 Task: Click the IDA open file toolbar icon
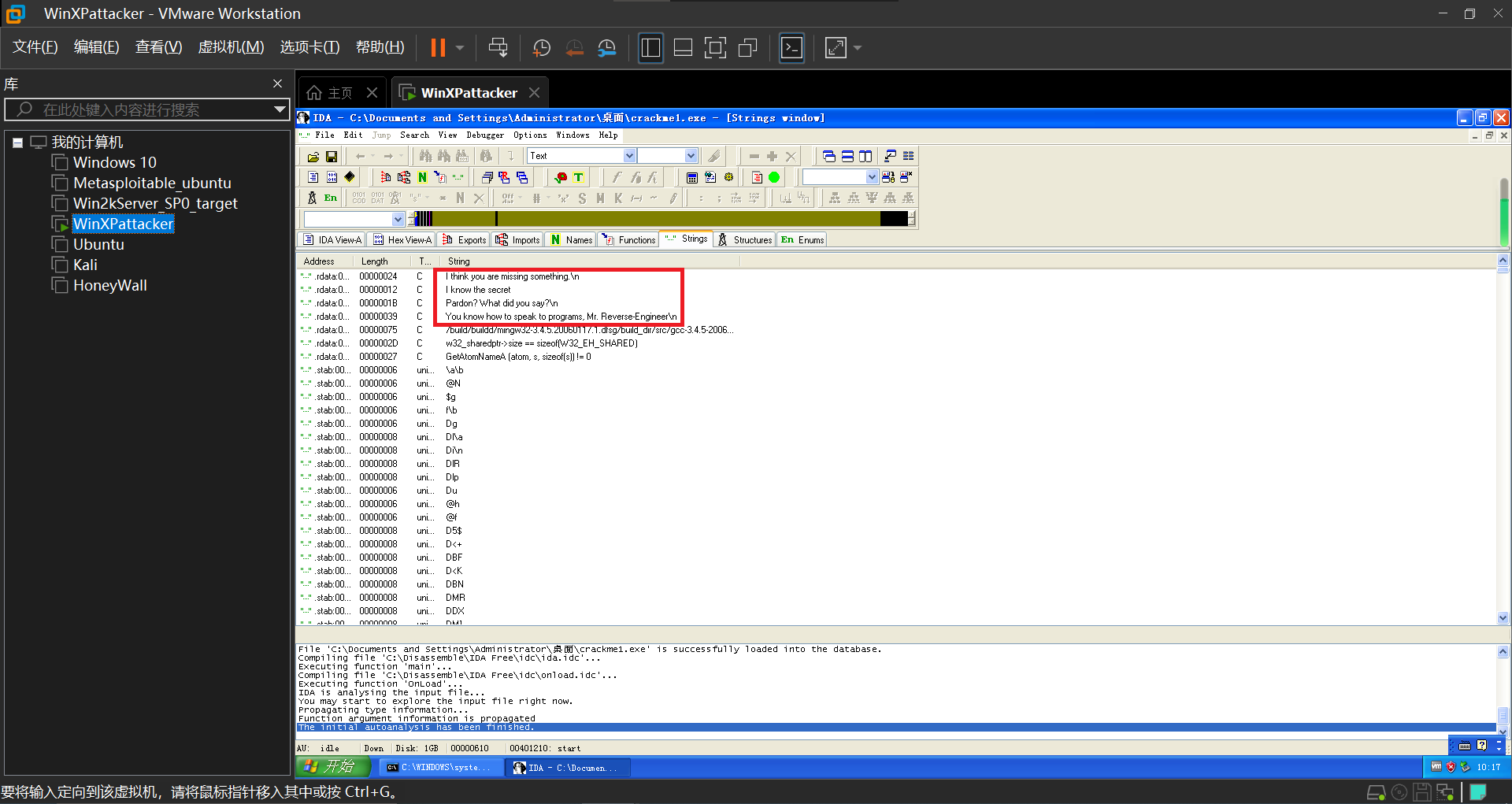313,156
